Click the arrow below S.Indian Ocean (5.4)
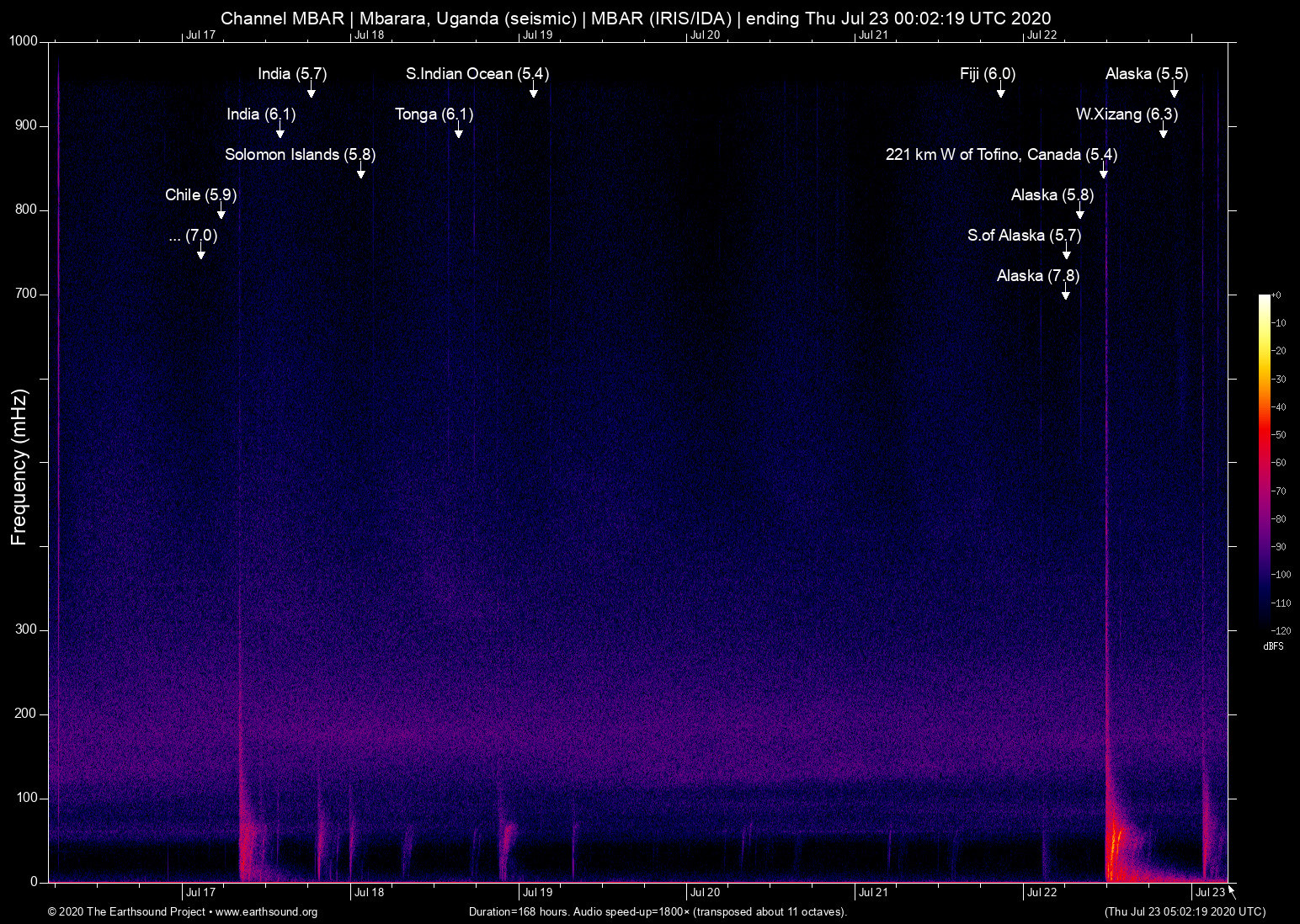1300x924 pixels. click(x=533, y=91)
